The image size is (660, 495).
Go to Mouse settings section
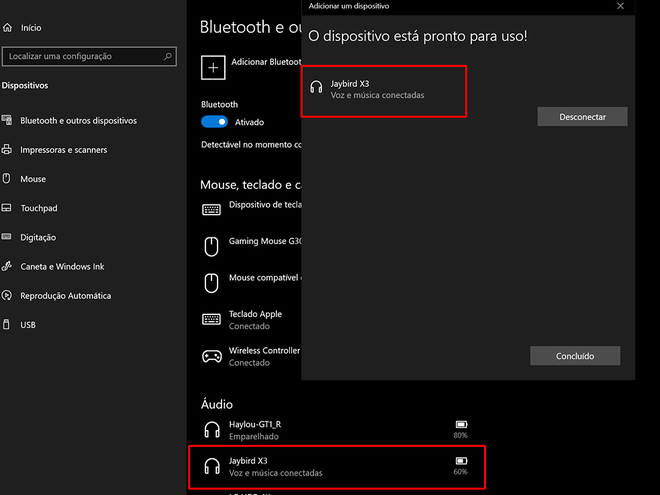point(33,179)
